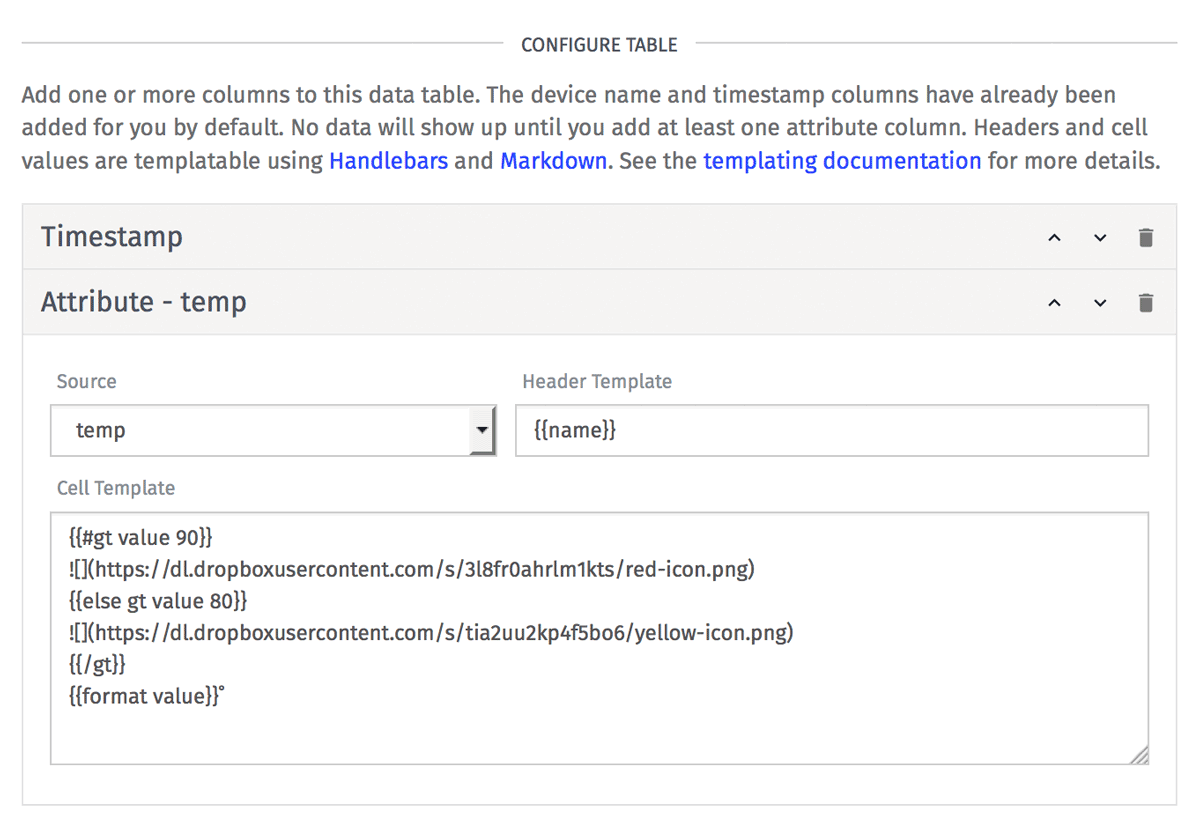
Task: Click the {{else gt value 80}} line
Action: (x=158, y=602)
